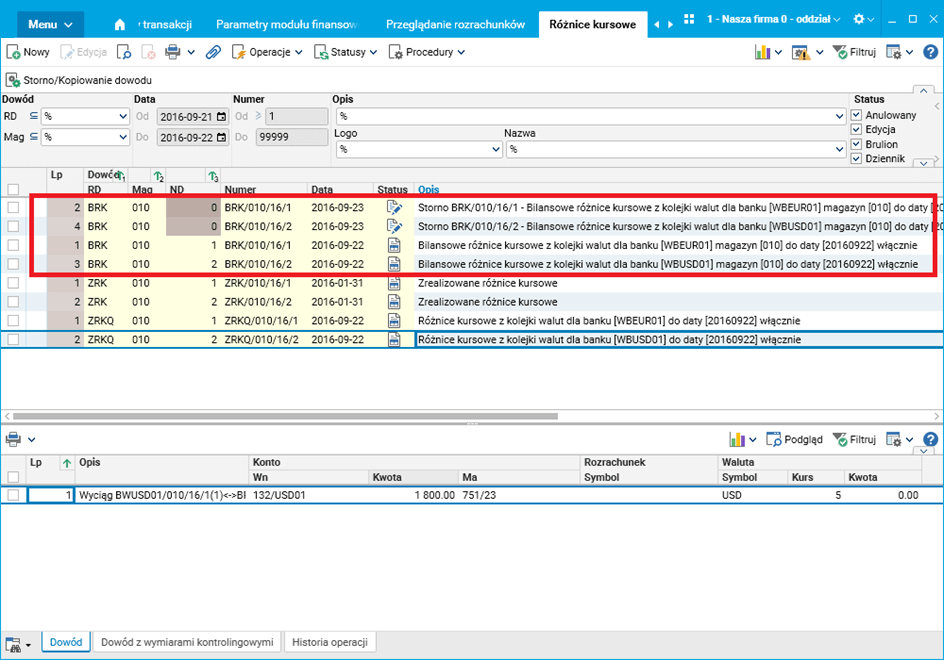Image resolution: width=944 pixels, height=660 pixels.
Task: Open the settings gear in title bar
Action: [859, 19]
